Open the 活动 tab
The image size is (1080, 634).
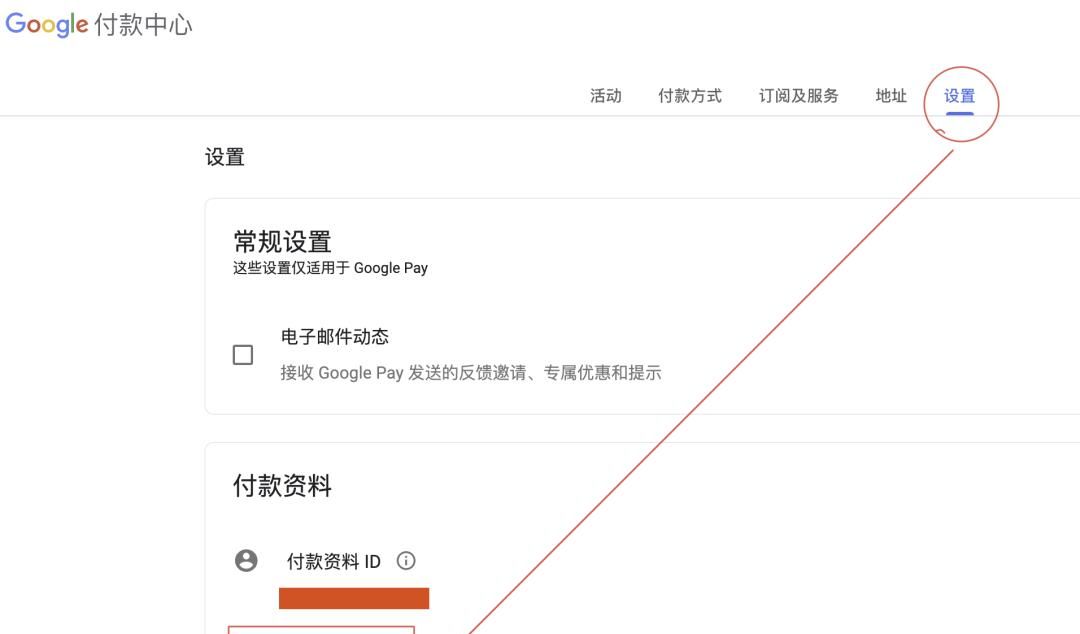605,96
